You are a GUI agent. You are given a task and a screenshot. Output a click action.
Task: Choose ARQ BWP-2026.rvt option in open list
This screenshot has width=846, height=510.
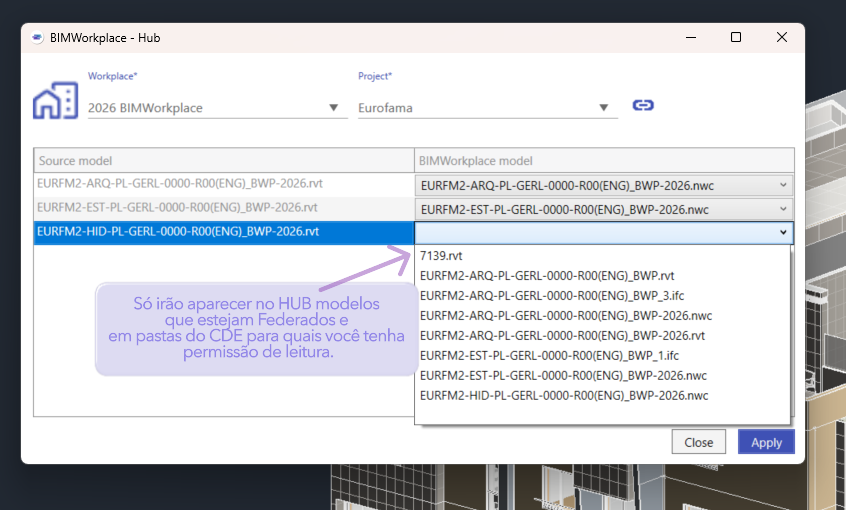coord(602,336)
